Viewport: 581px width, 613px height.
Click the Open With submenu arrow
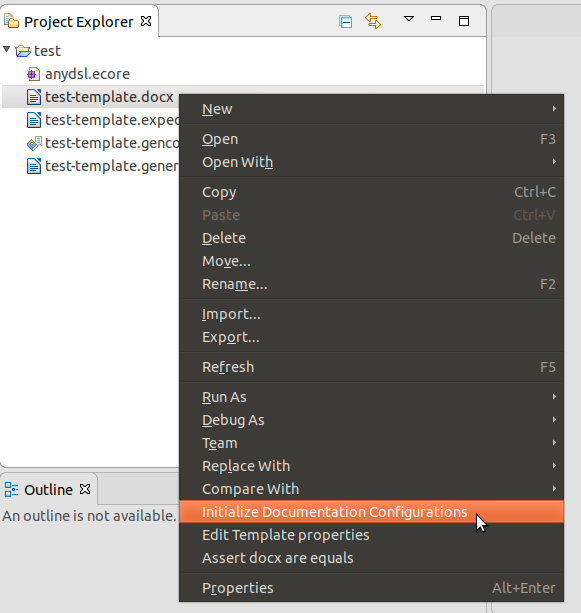[554, 161]
